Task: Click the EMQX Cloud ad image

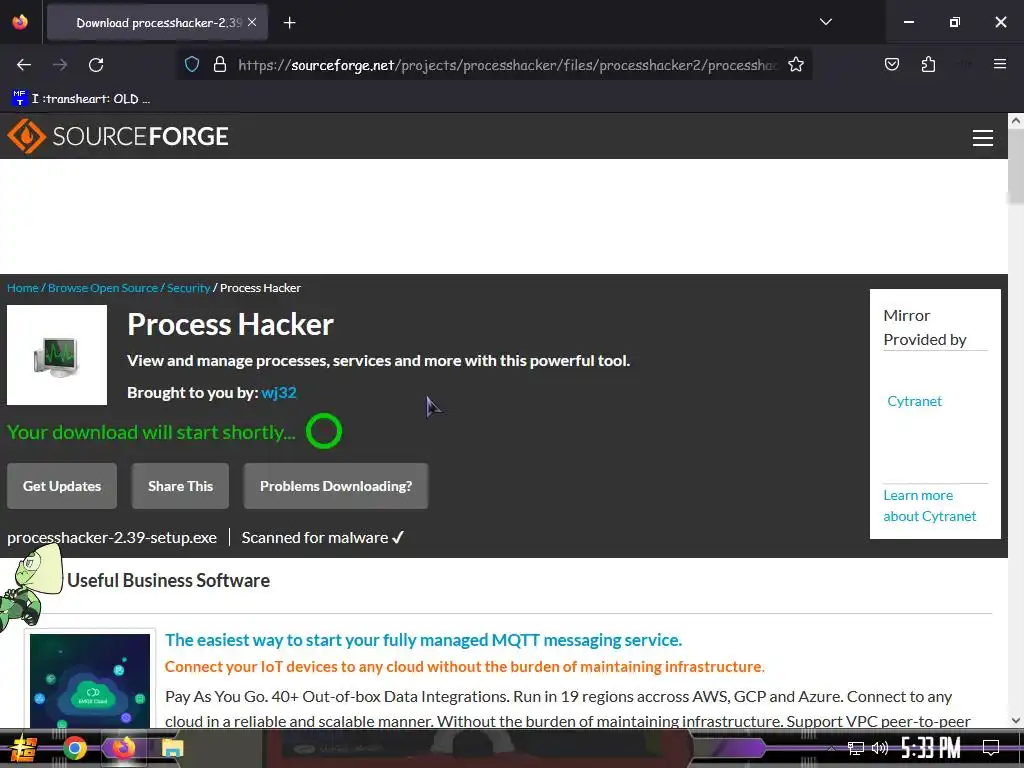Action: (x=90, y=680)
